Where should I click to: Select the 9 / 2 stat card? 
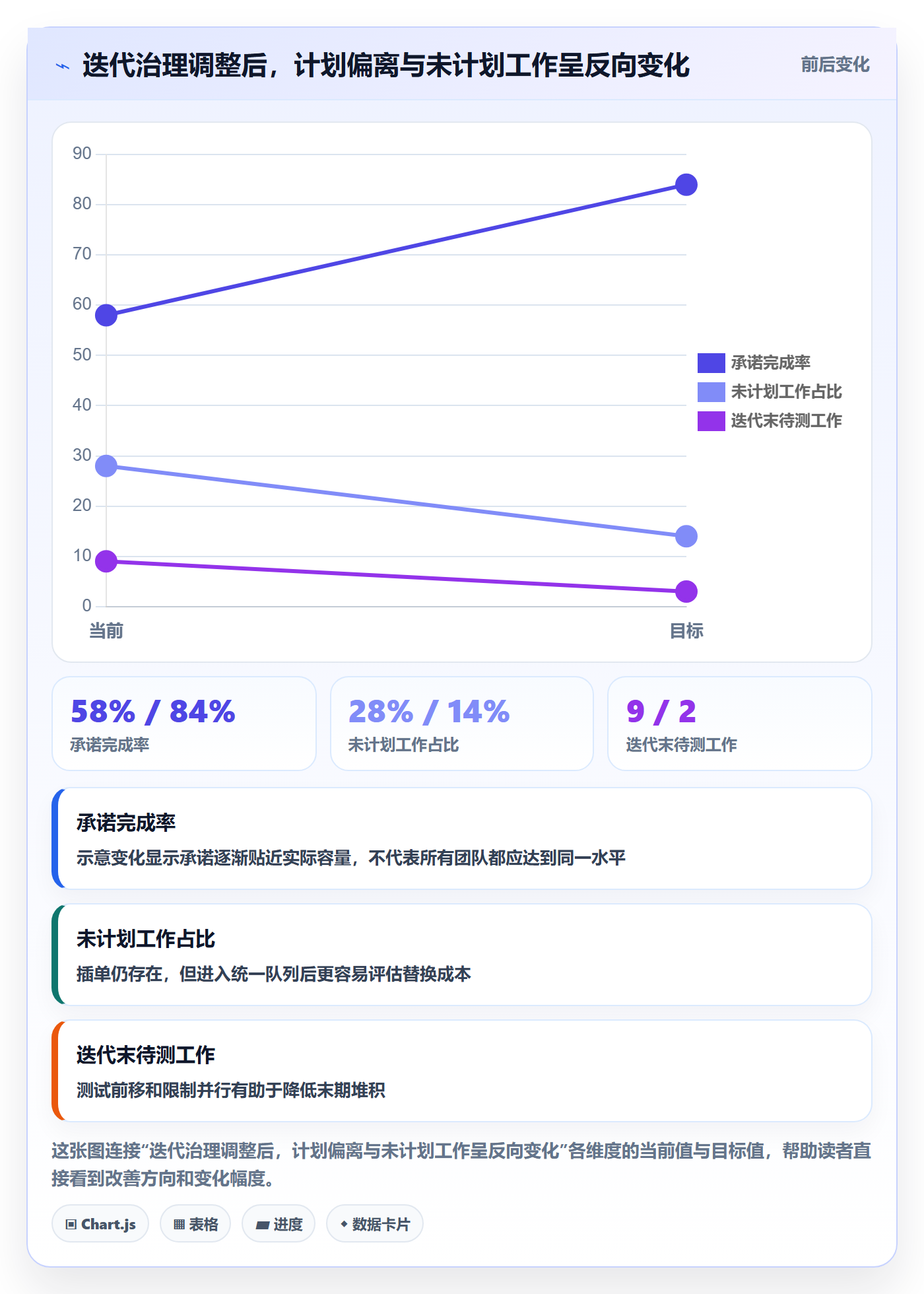740,724
